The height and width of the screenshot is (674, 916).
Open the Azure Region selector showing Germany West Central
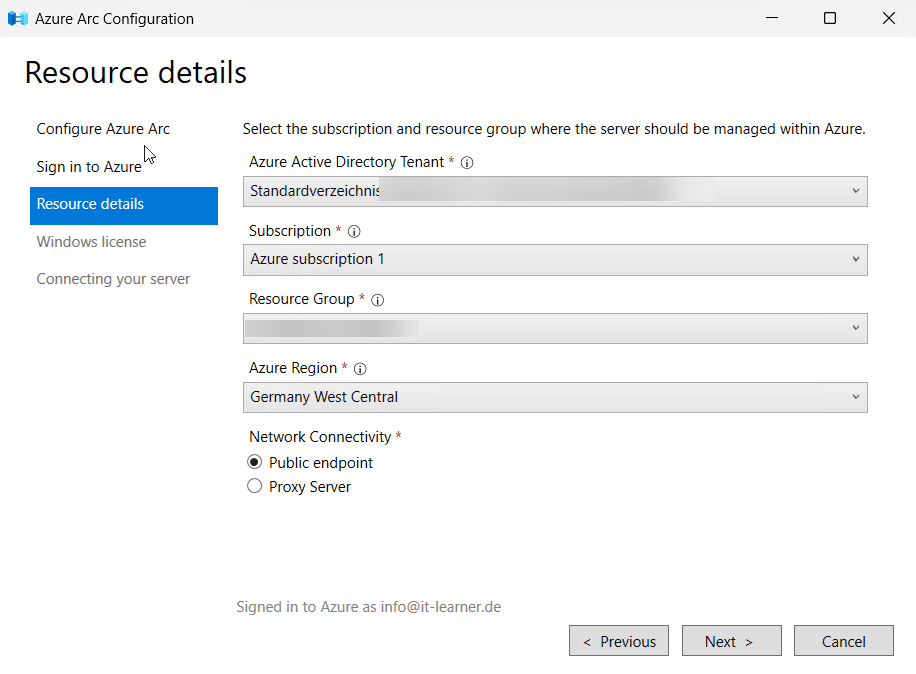pyautogui.click(x=555, y=397)
